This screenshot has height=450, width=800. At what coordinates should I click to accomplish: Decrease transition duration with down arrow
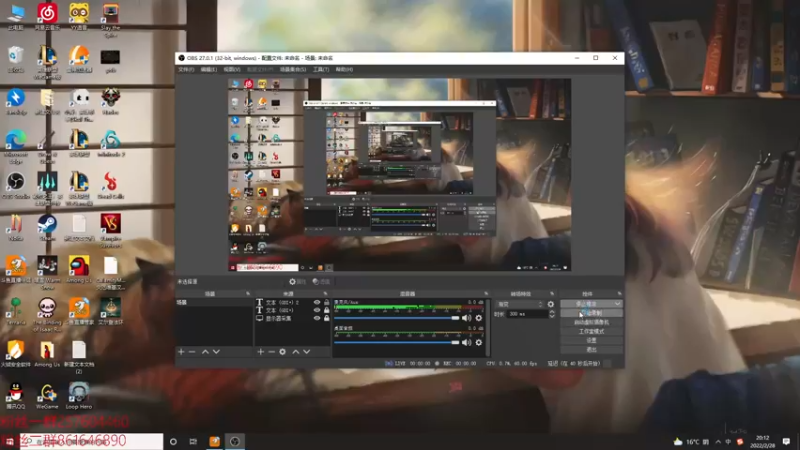552,316
